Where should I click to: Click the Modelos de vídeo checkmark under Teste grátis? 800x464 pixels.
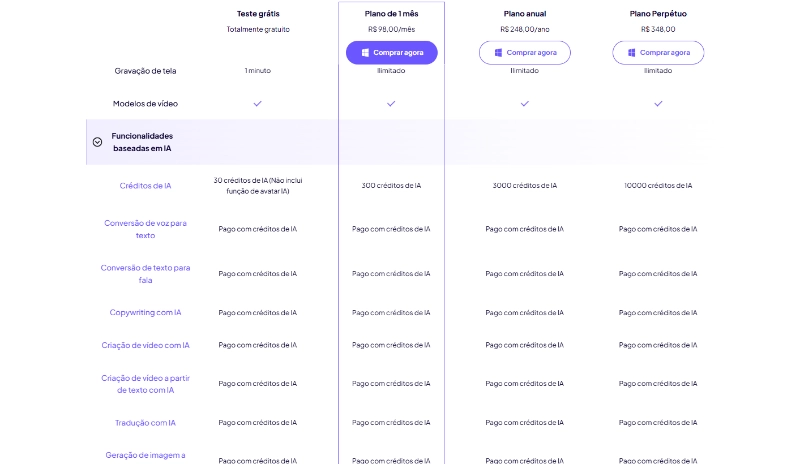258,103
